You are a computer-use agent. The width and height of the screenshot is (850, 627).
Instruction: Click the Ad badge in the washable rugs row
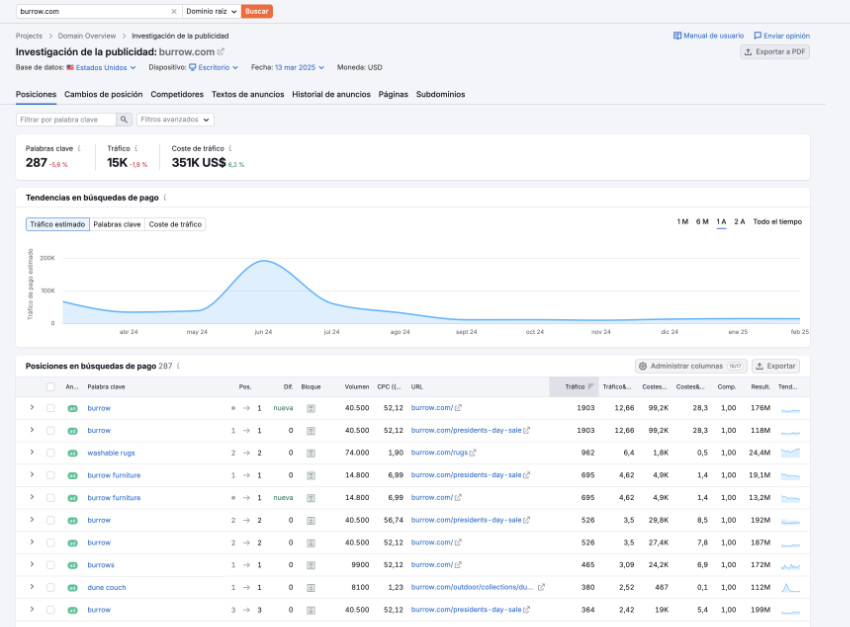point(72,453)
